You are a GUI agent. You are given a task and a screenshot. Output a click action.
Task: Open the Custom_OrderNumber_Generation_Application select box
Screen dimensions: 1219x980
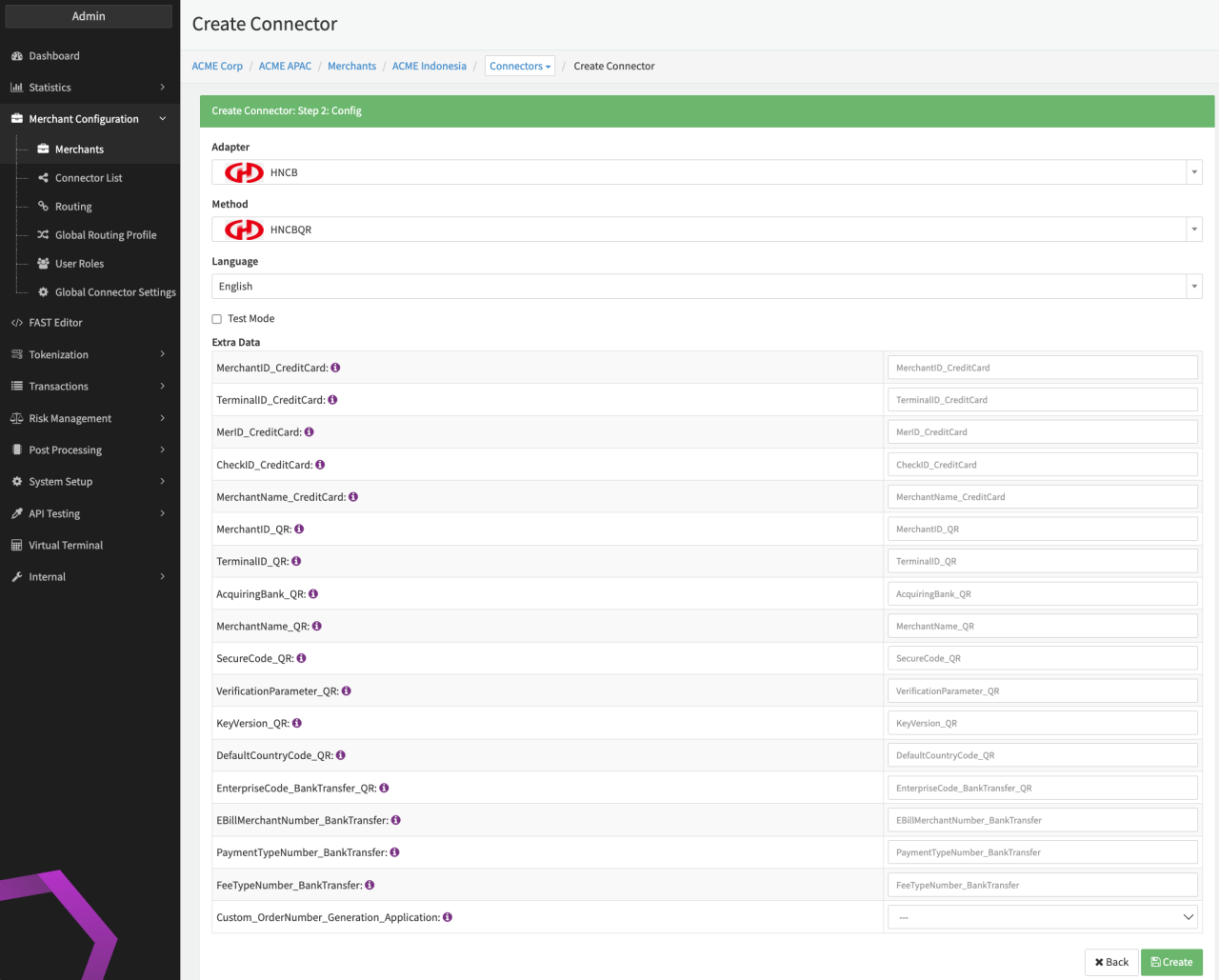(x=1042, y=917)
